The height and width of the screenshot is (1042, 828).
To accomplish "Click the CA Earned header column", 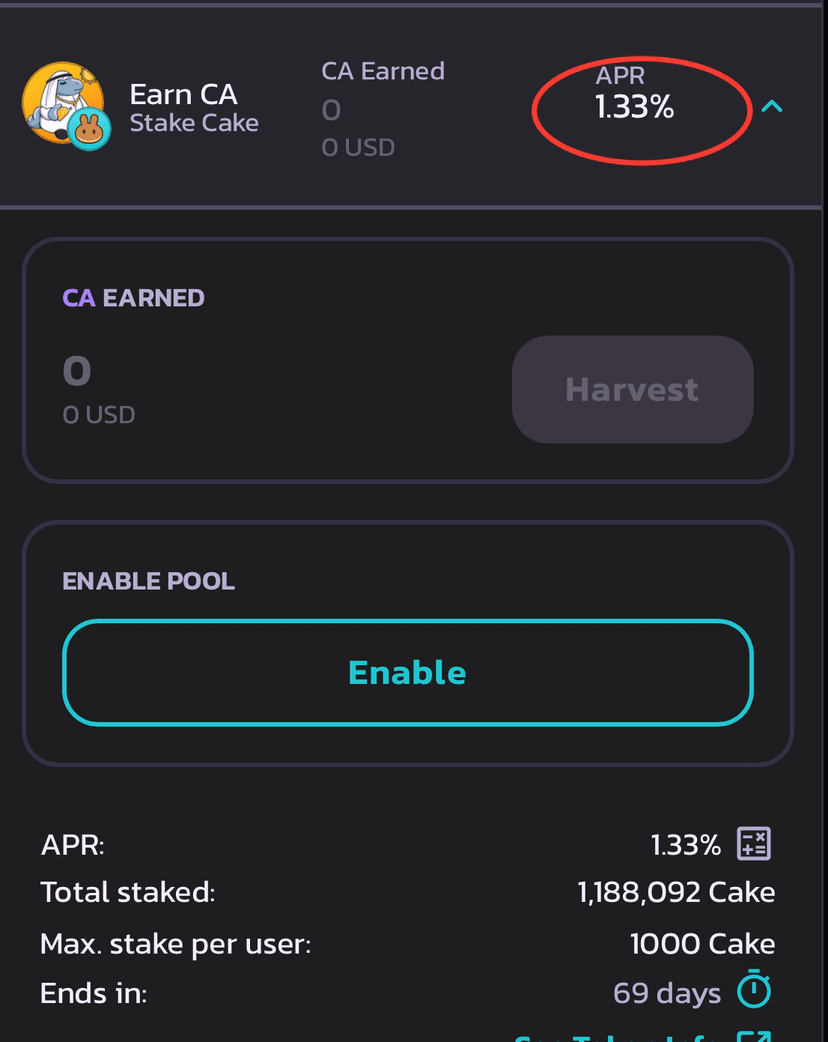I will (383, 71).
